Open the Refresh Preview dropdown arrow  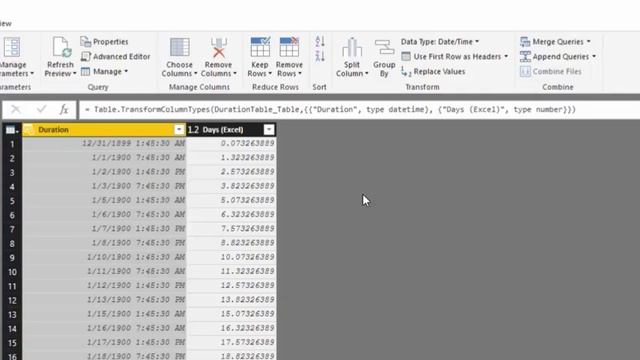tap(74, 73)
